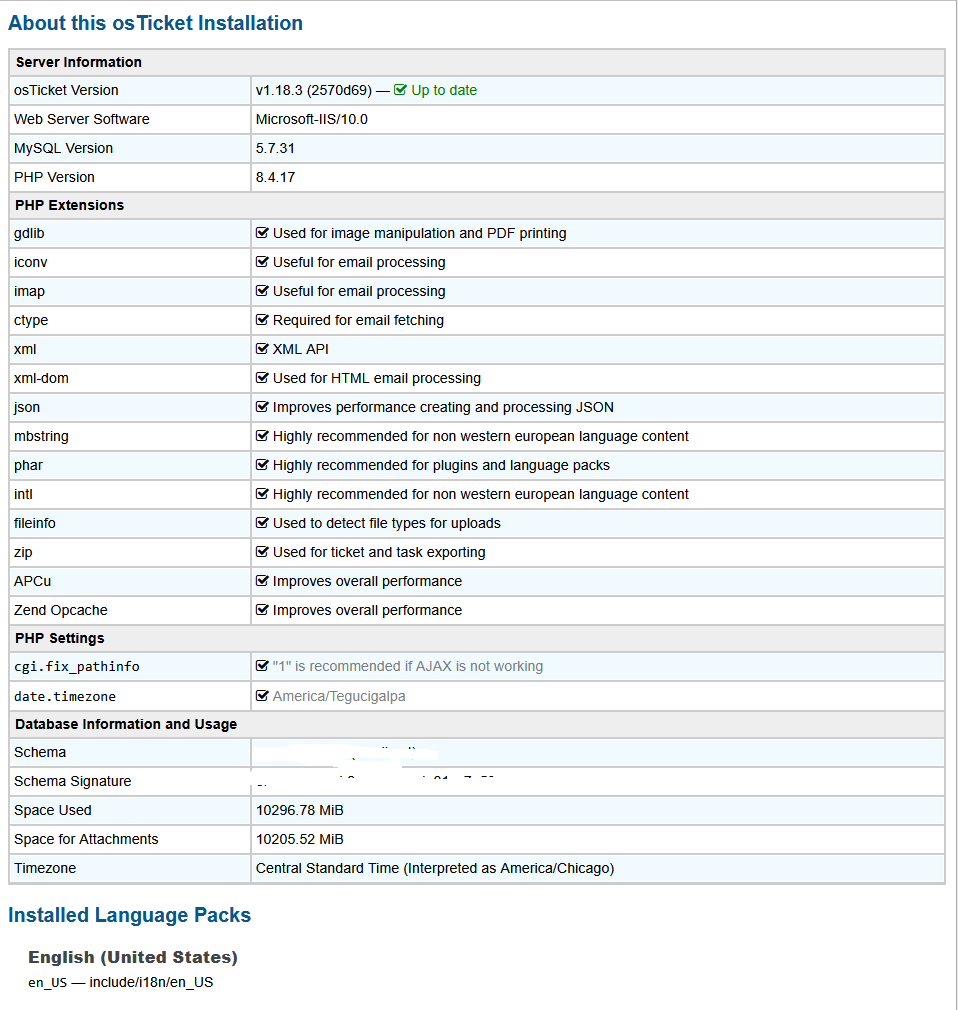Click the Installed Language Packs heading
This screenshot has width=958, height=1010.
point(129,915)
